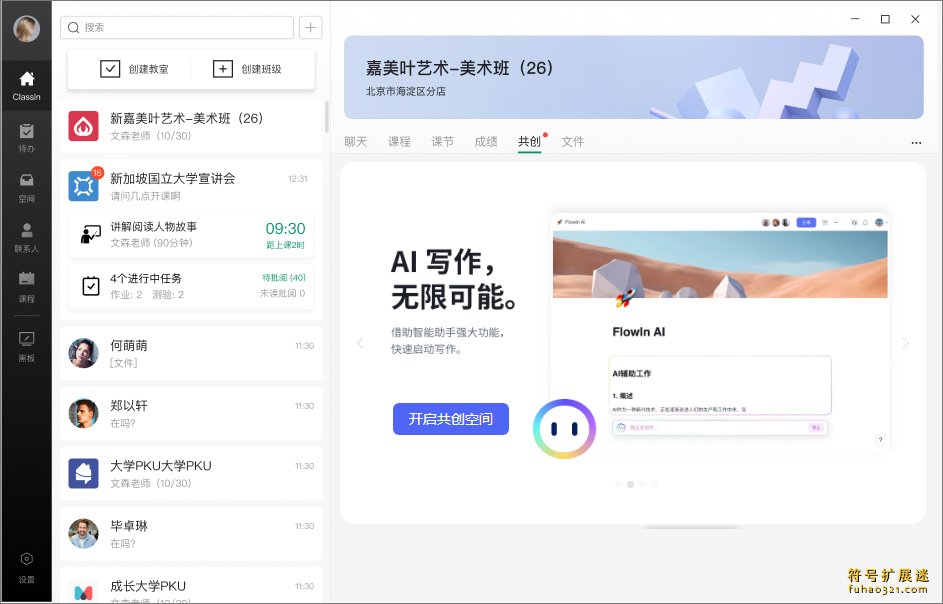Viewport: 943px width, 604px height.
Task: Click the 成长大学PKU group icon
Action: [x=84, y=591]
